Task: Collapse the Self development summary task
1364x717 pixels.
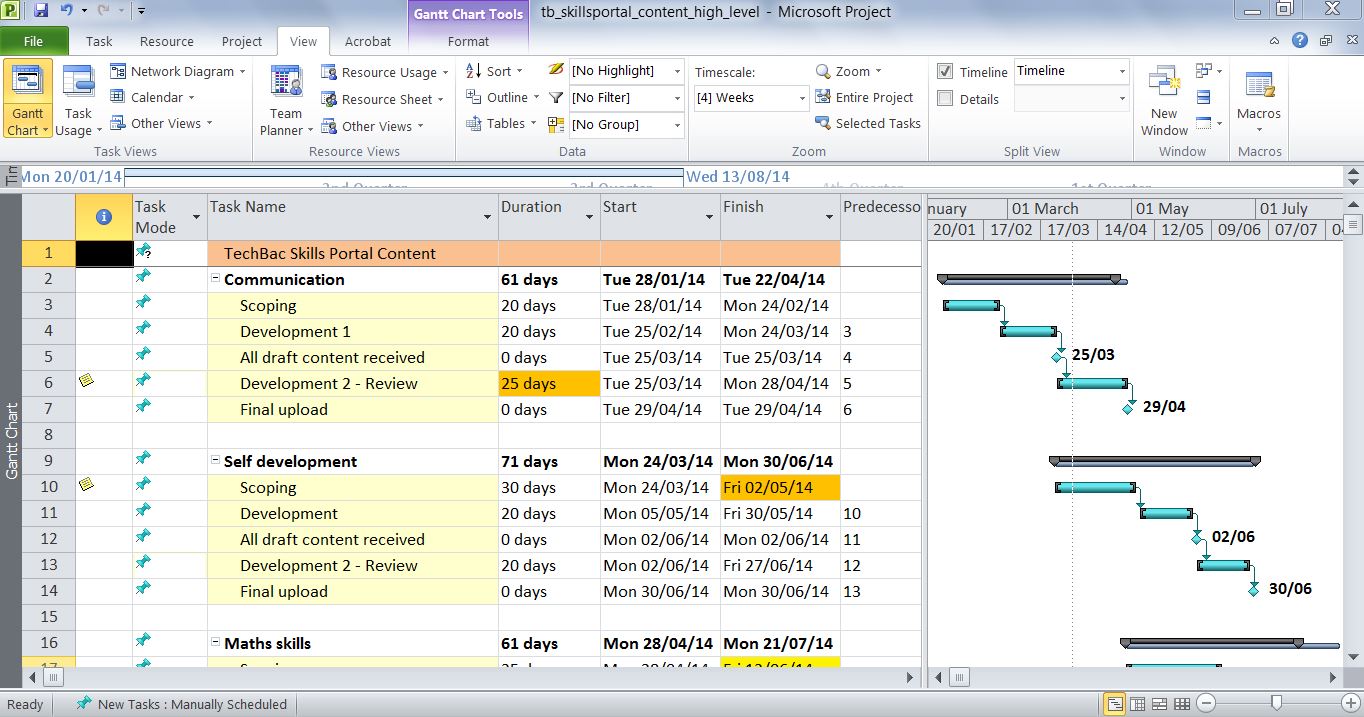Action: (x=215, y=461)
